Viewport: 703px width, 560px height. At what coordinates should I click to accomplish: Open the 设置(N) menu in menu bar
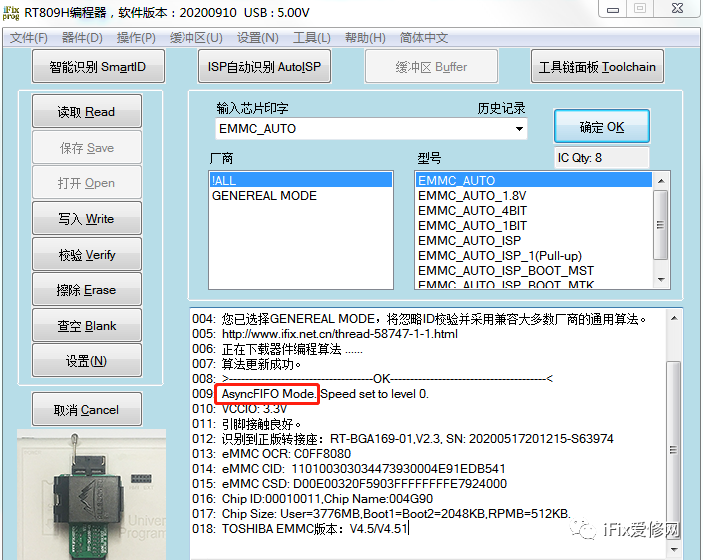pyautogui.click(x=257, y=38)
